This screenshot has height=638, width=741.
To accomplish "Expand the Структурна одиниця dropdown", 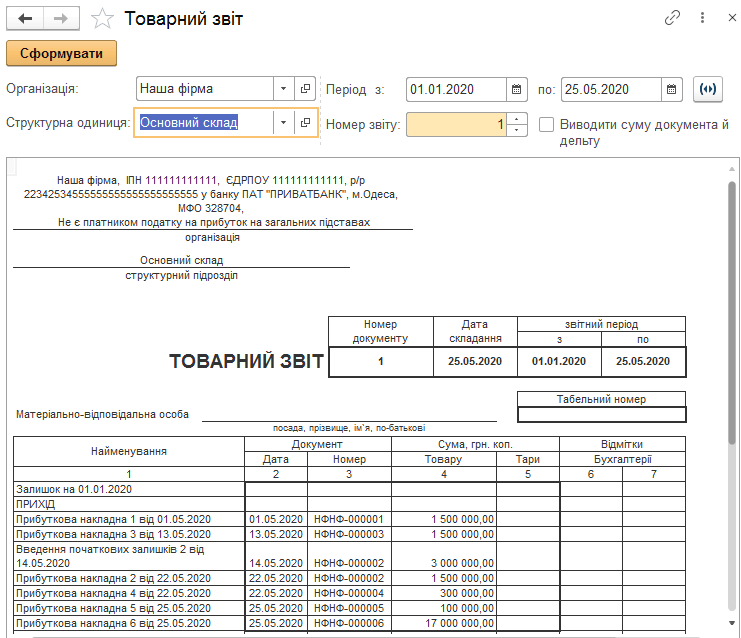I will click(284, 123).
